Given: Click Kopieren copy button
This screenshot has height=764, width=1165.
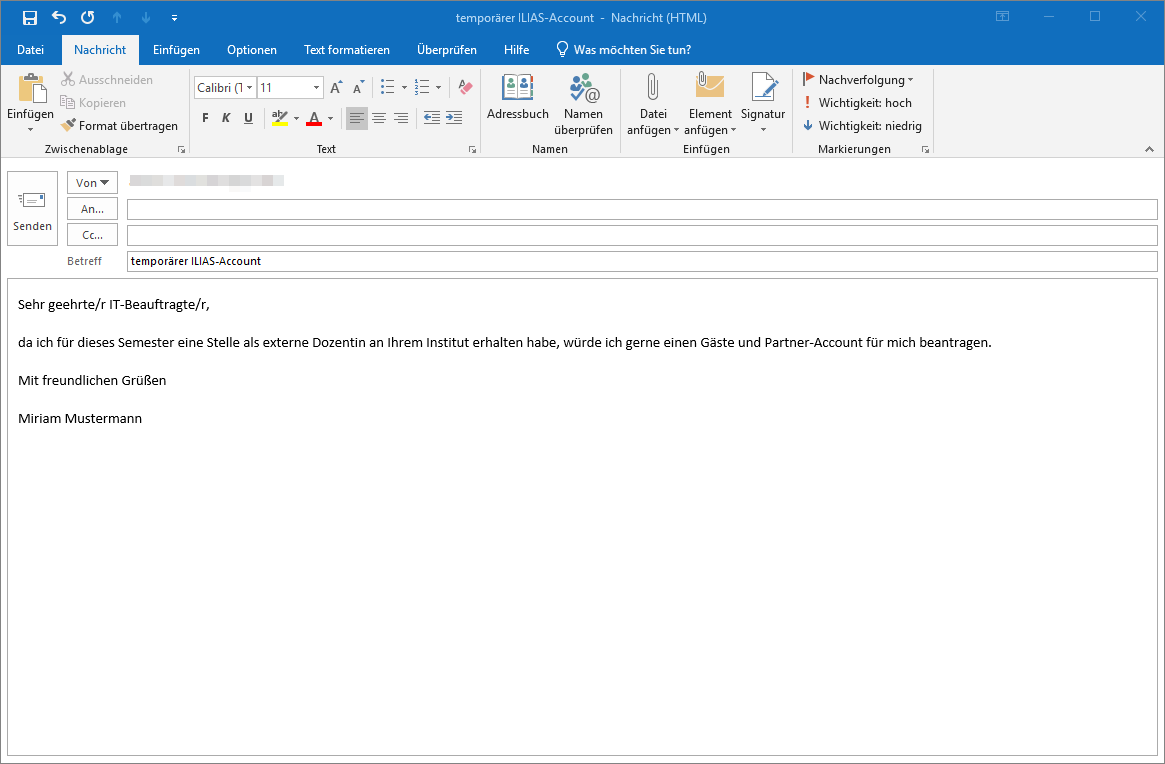Looking at the screenshot, I should click(93, 103).
